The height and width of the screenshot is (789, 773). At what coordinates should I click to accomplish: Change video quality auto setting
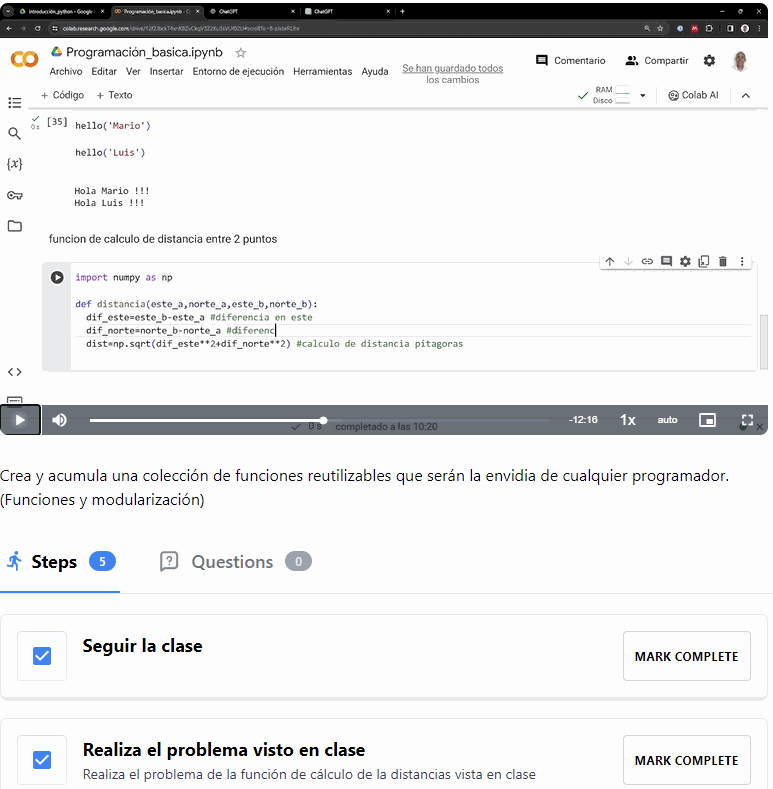pyautogui.click(x=667, y=420)
